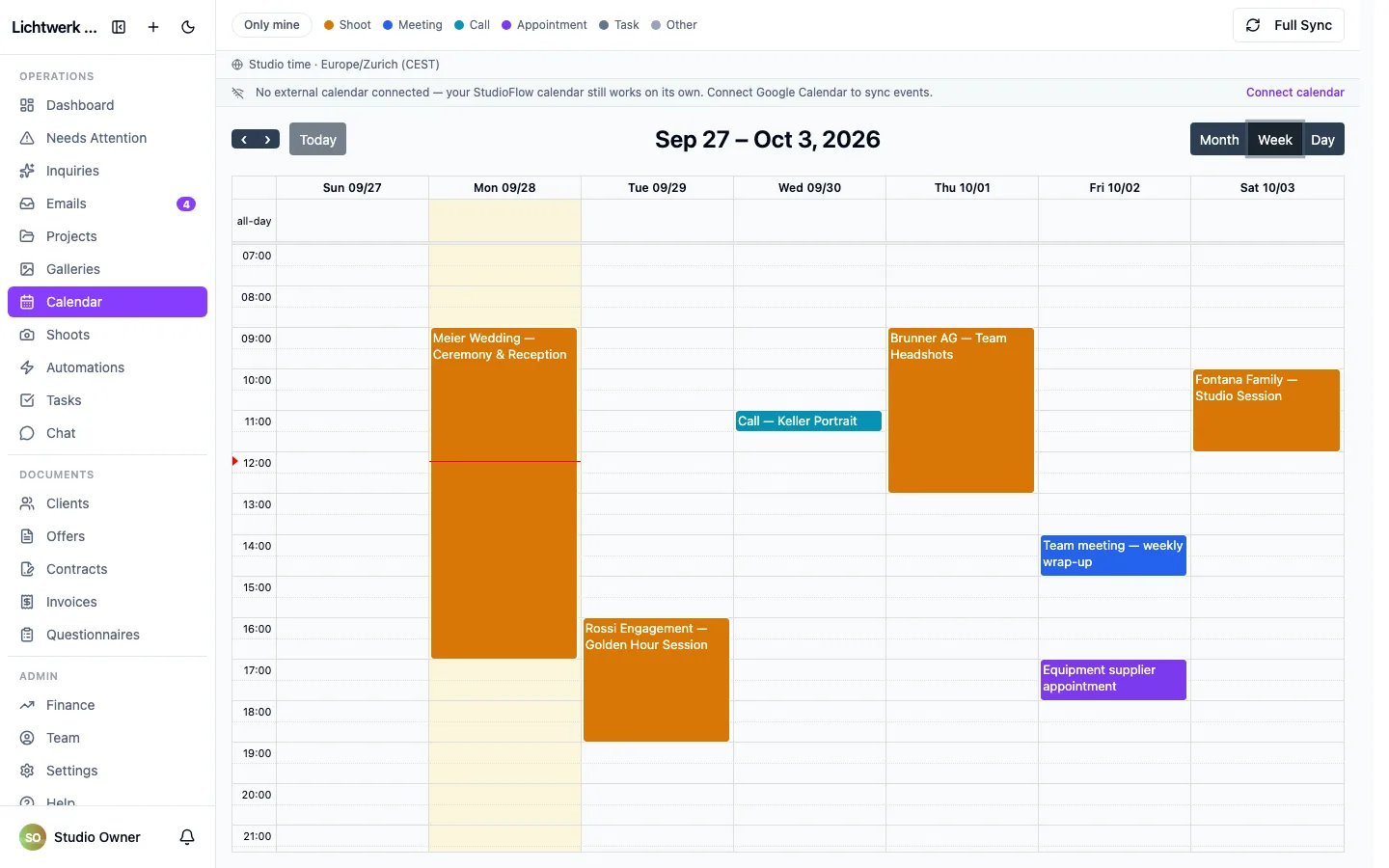Open Meier Wedding ceremony event
The image size is (1389, 868).
coord(504,493)
